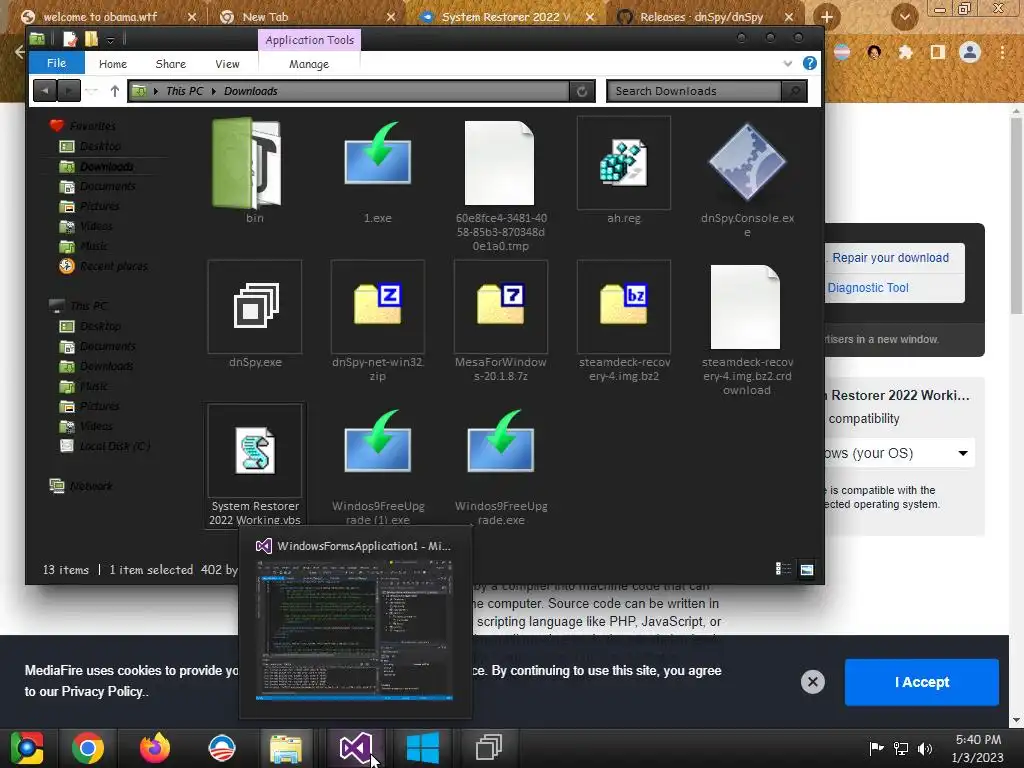The width and height of the screenshot is (1024, 768).
Task: Open Repair your download link
Action: [x=890, y=257]
